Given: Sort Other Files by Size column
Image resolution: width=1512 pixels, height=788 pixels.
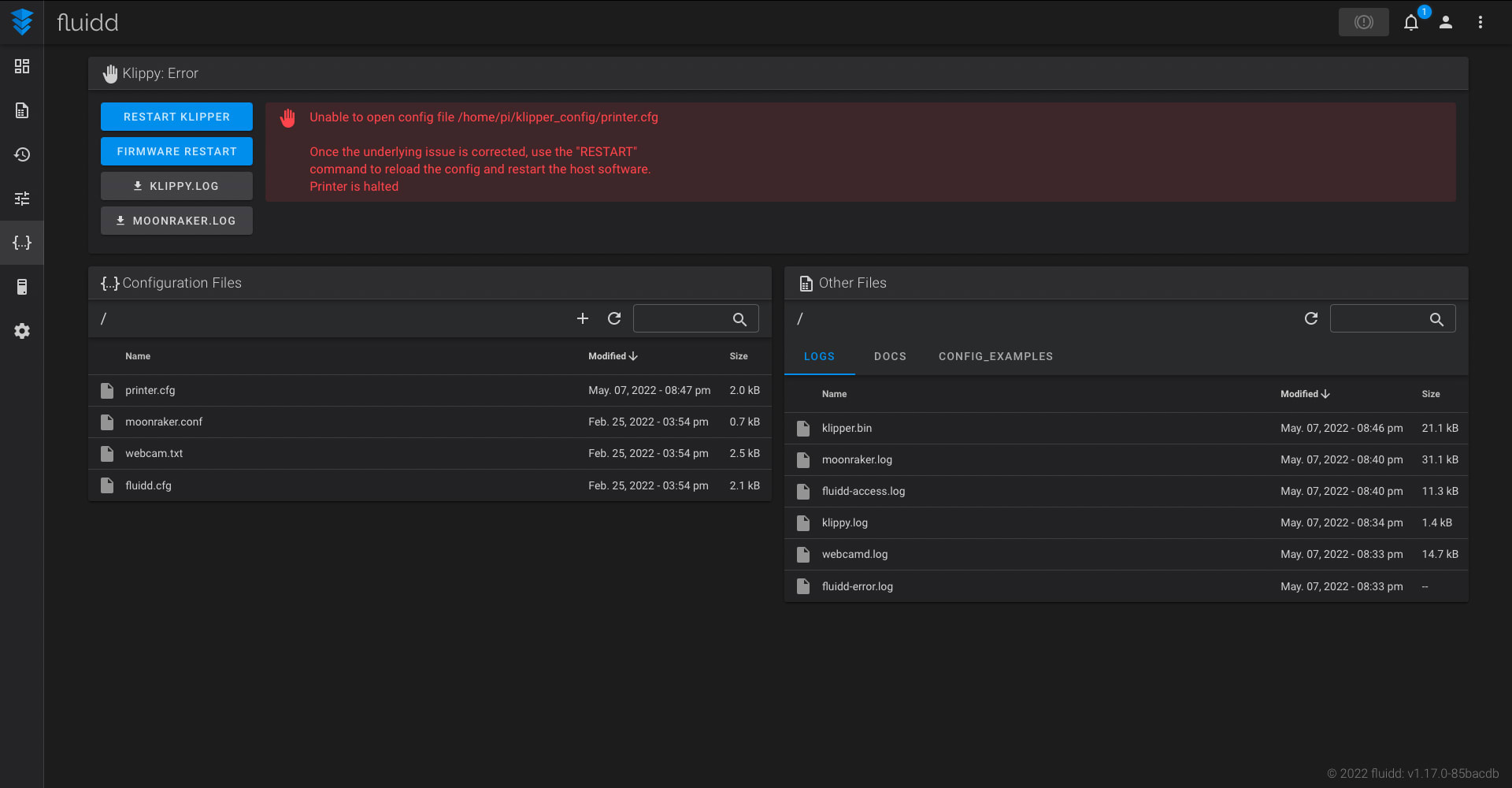Looking at the screenshot, I should (x=1431, y=394).
